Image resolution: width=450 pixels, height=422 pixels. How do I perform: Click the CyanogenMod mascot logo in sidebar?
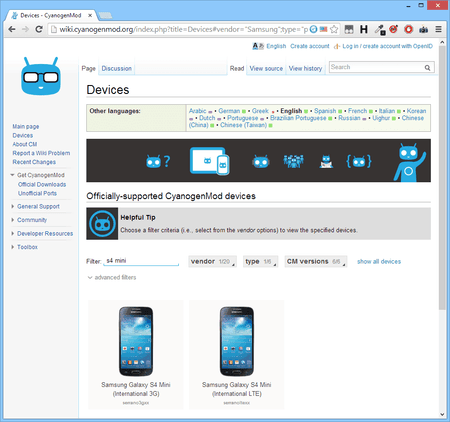point(41,76)
